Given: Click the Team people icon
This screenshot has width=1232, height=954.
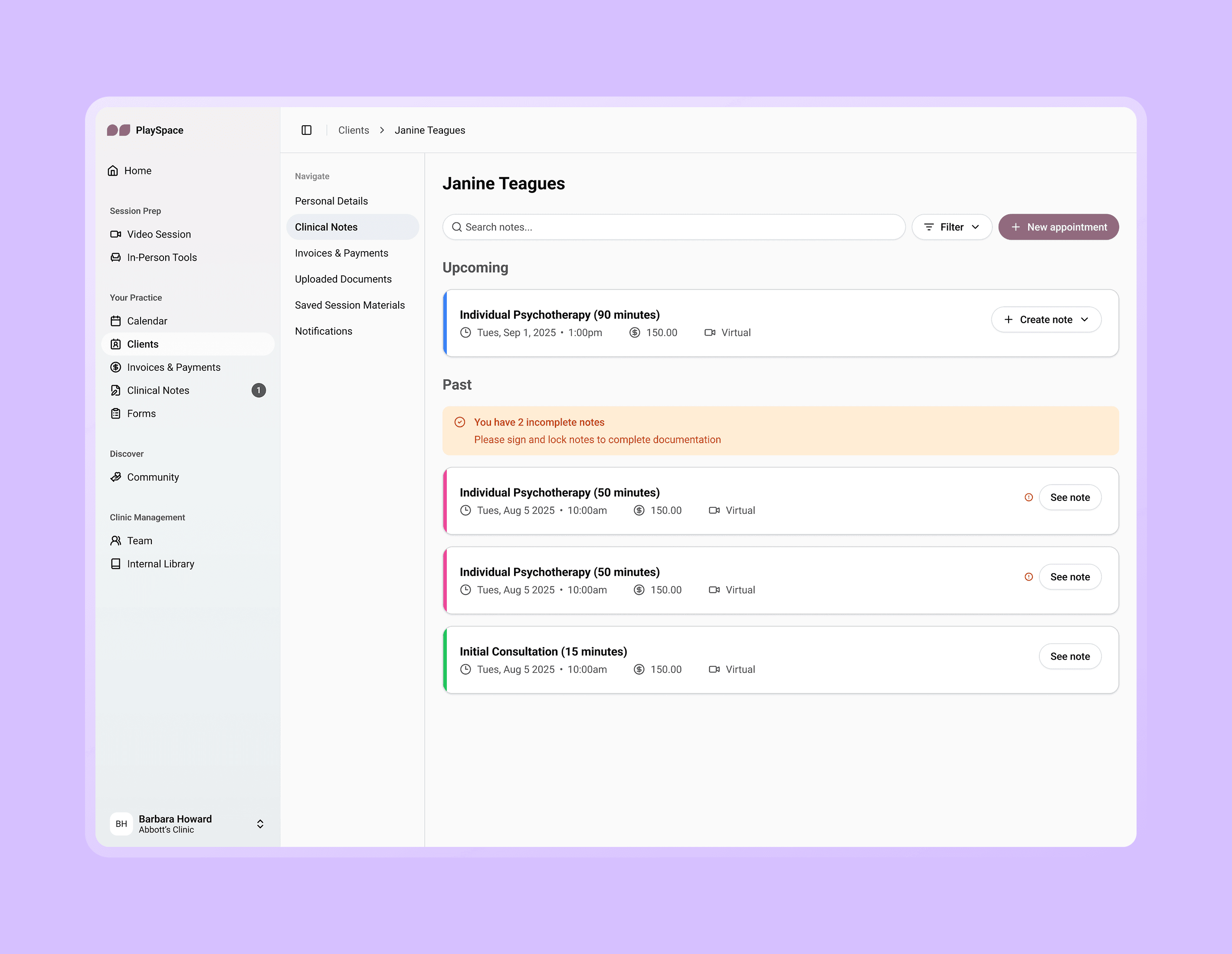Looking at the screenshot, I should pos(116,541).
